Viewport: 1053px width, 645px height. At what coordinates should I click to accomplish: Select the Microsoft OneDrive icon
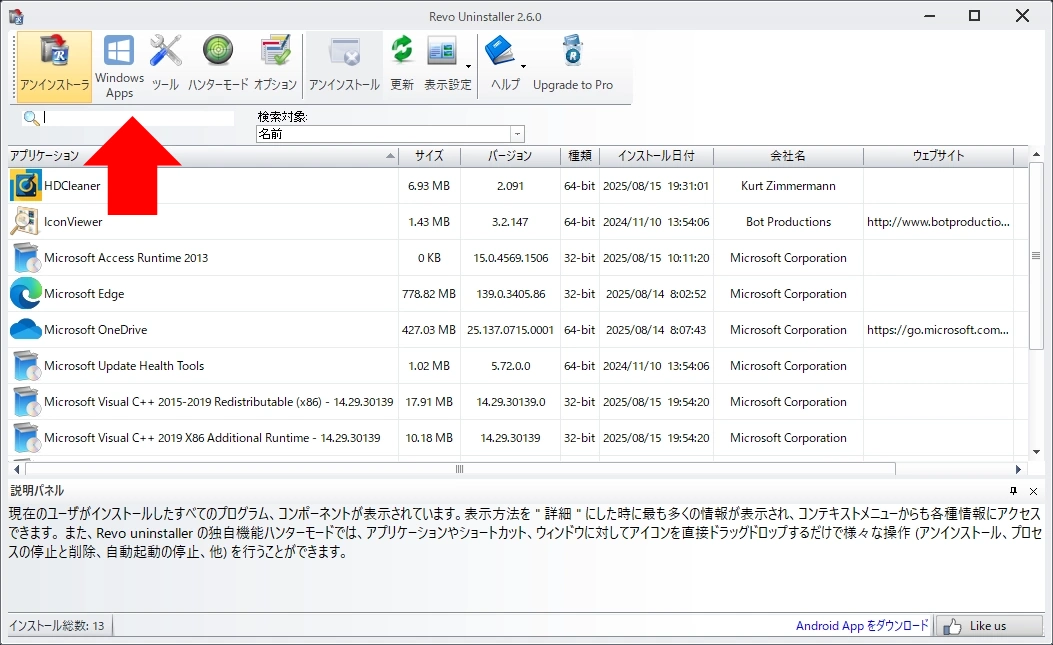coord(26,330)
